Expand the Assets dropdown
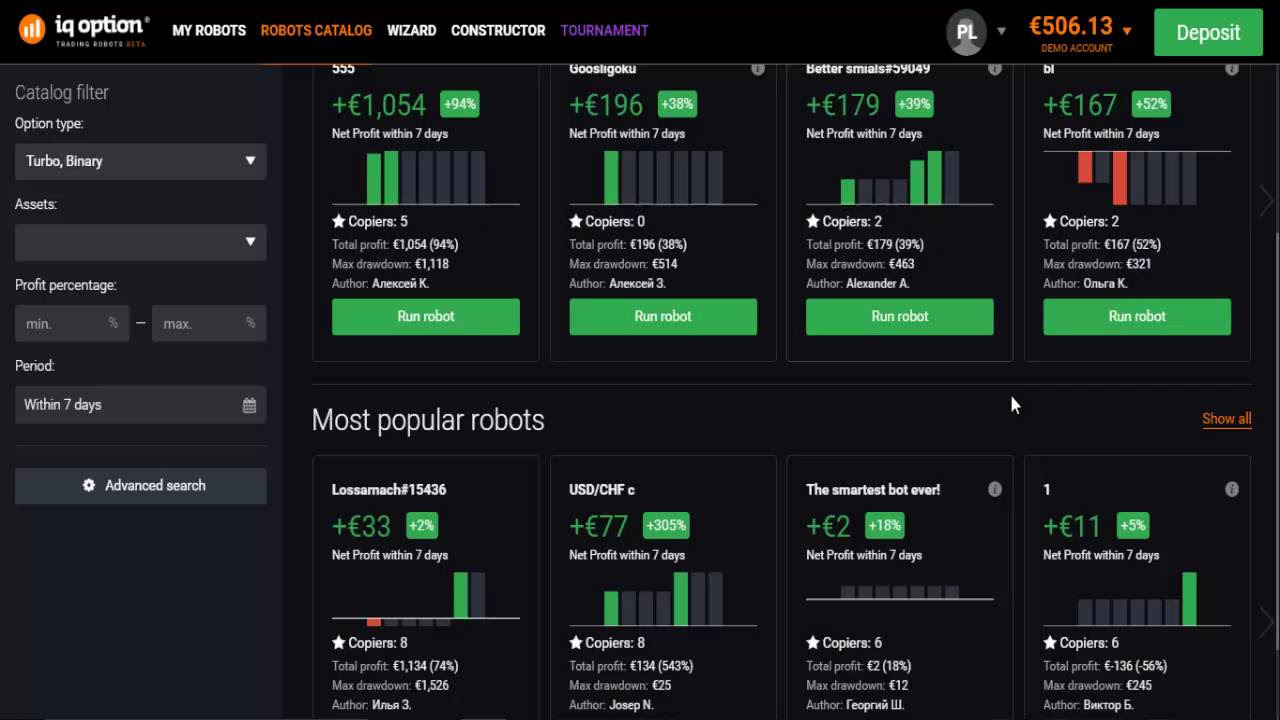Viewport: 1280px width, 720px height. coord(140,242)
